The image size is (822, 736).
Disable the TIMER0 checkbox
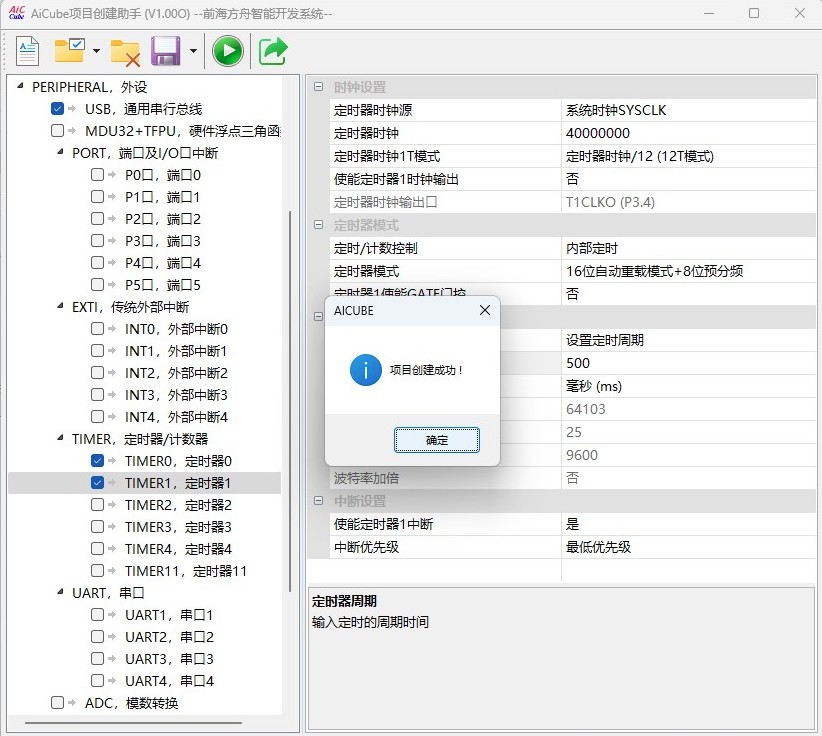tap(97, 461)
